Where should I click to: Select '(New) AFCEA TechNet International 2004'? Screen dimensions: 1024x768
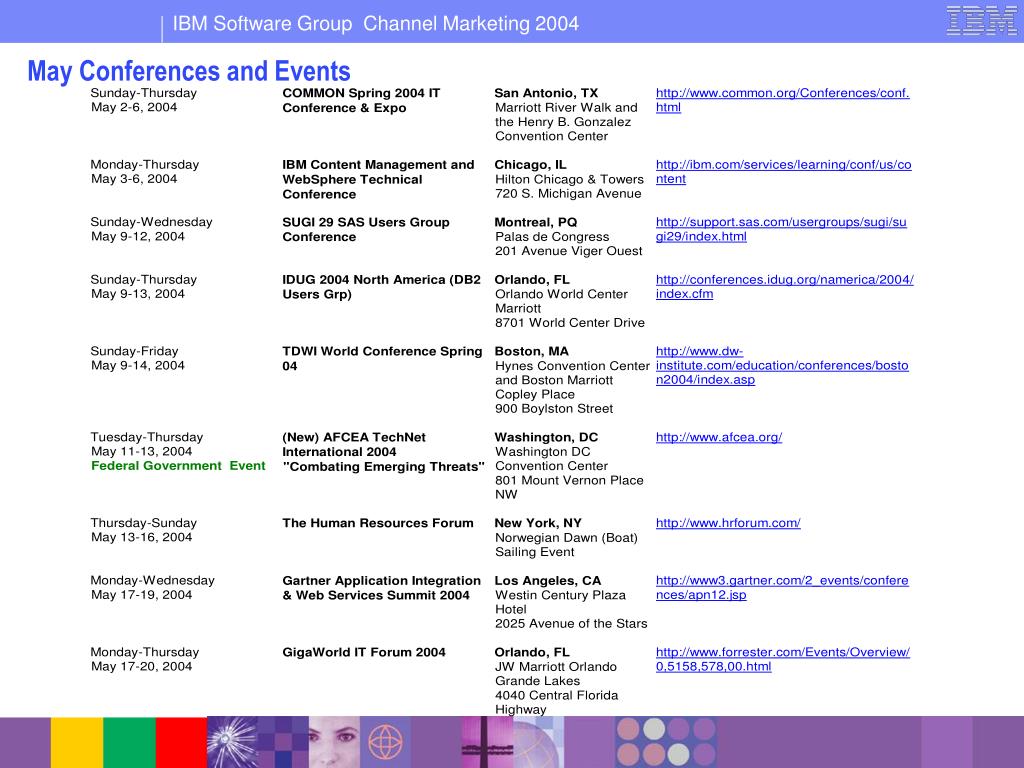(354, 444)
